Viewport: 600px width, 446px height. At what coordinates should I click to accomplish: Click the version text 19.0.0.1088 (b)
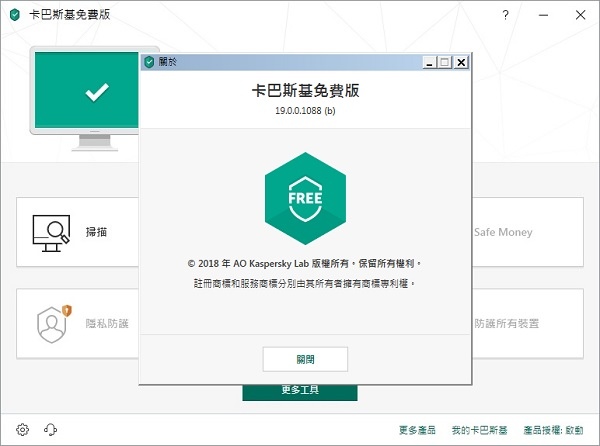[x=305, y=111]
